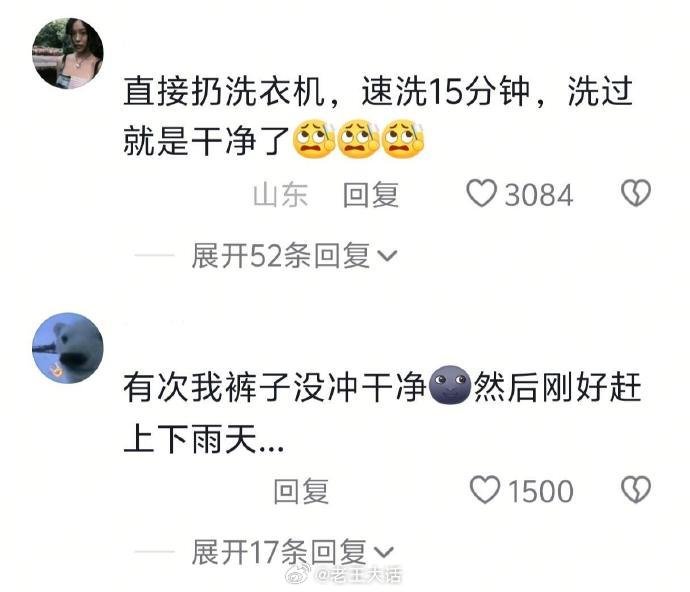Like the washing machine comment with 3084 likes
Viewport: 690px width, 592px height.
point(481,193)
